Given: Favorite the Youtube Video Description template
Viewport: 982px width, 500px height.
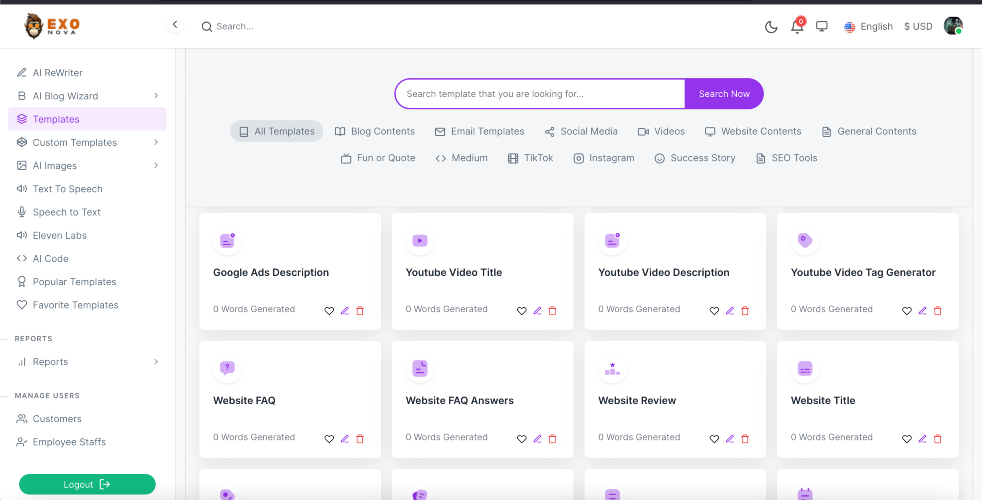Looking at the screenshot, I should [x=714, y=311].
